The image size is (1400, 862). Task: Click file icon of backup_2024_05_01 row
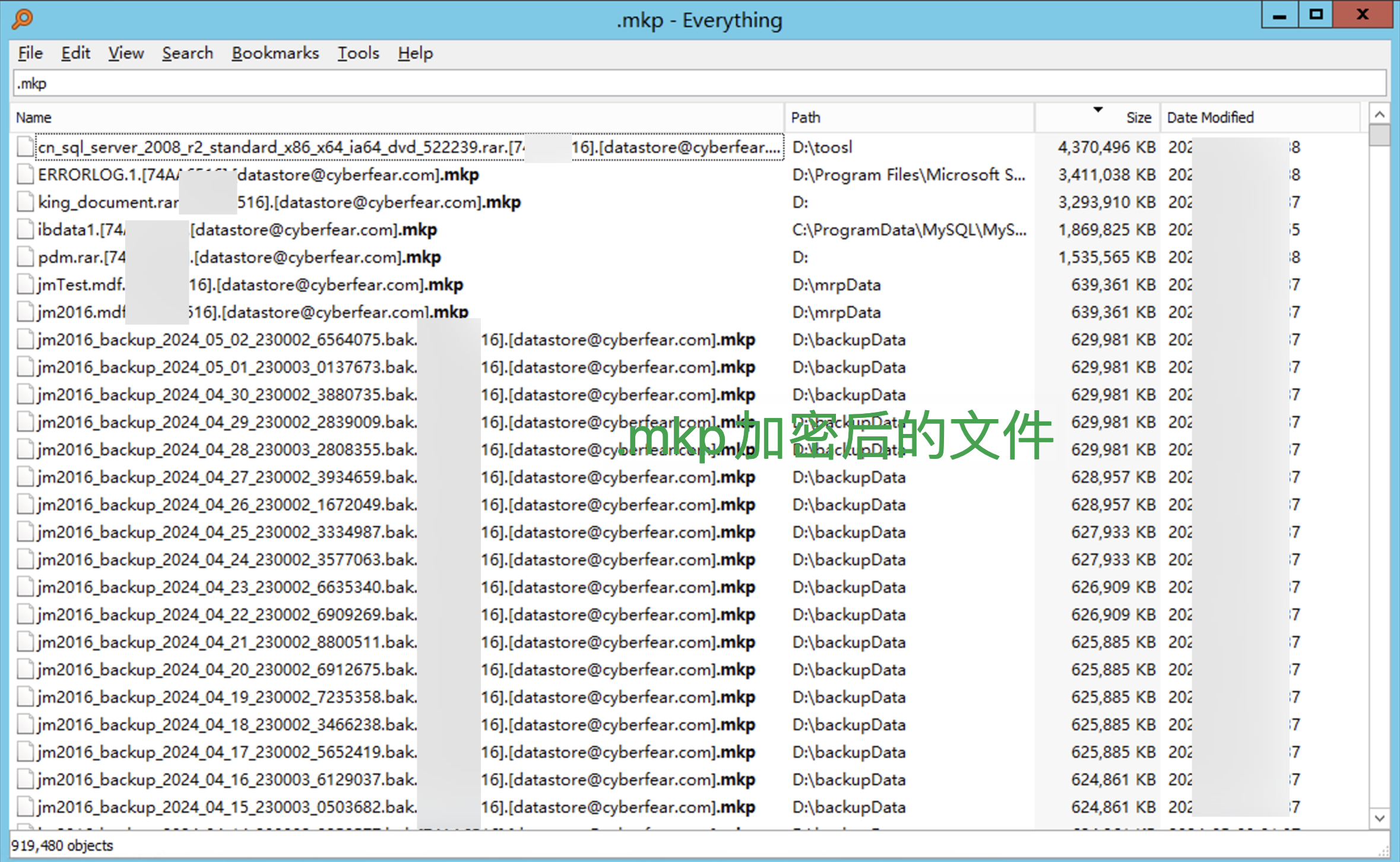[25, 367]
